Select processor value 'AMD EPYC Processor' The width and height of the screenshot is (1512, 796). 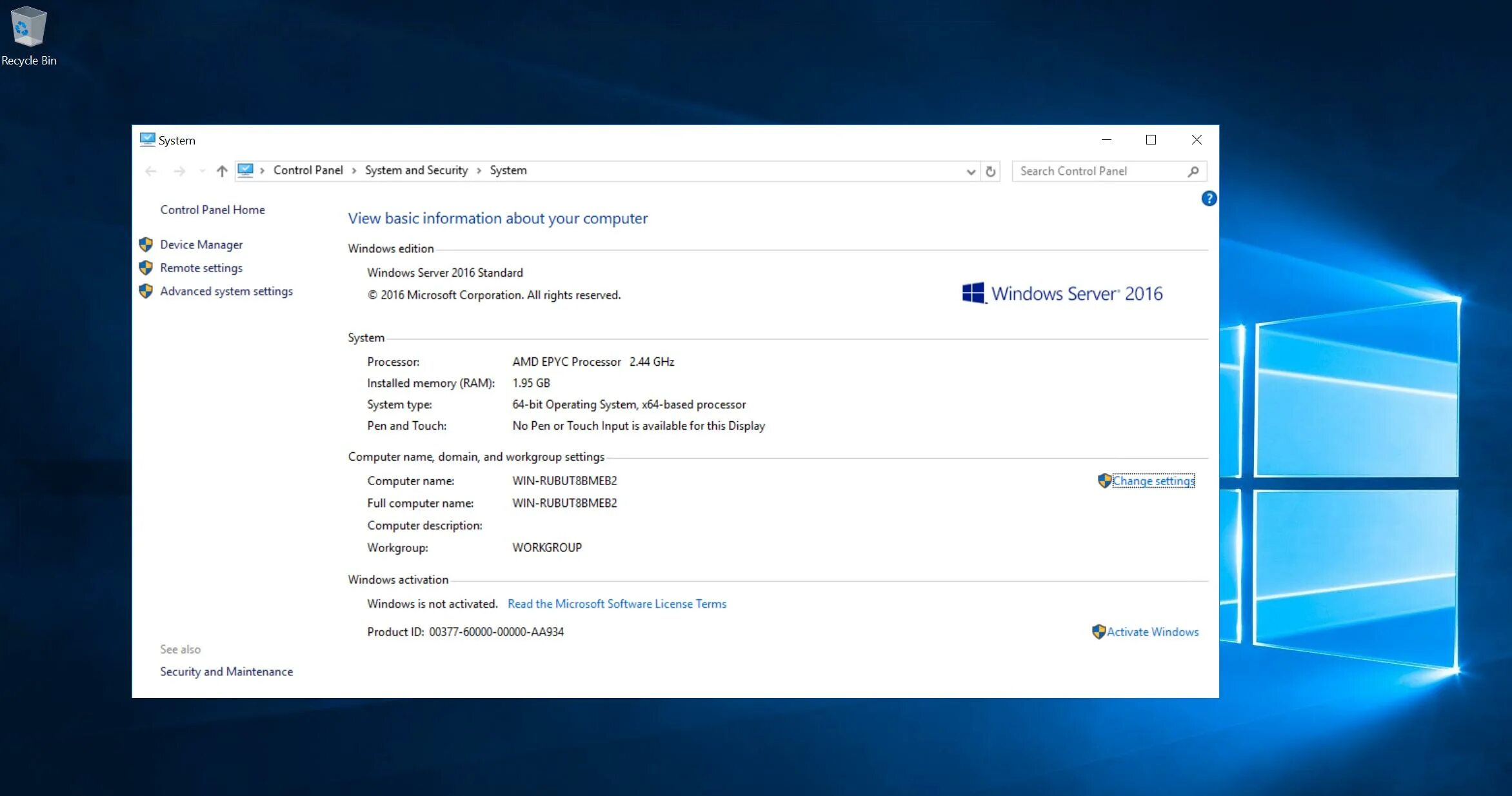click(566, 362)
